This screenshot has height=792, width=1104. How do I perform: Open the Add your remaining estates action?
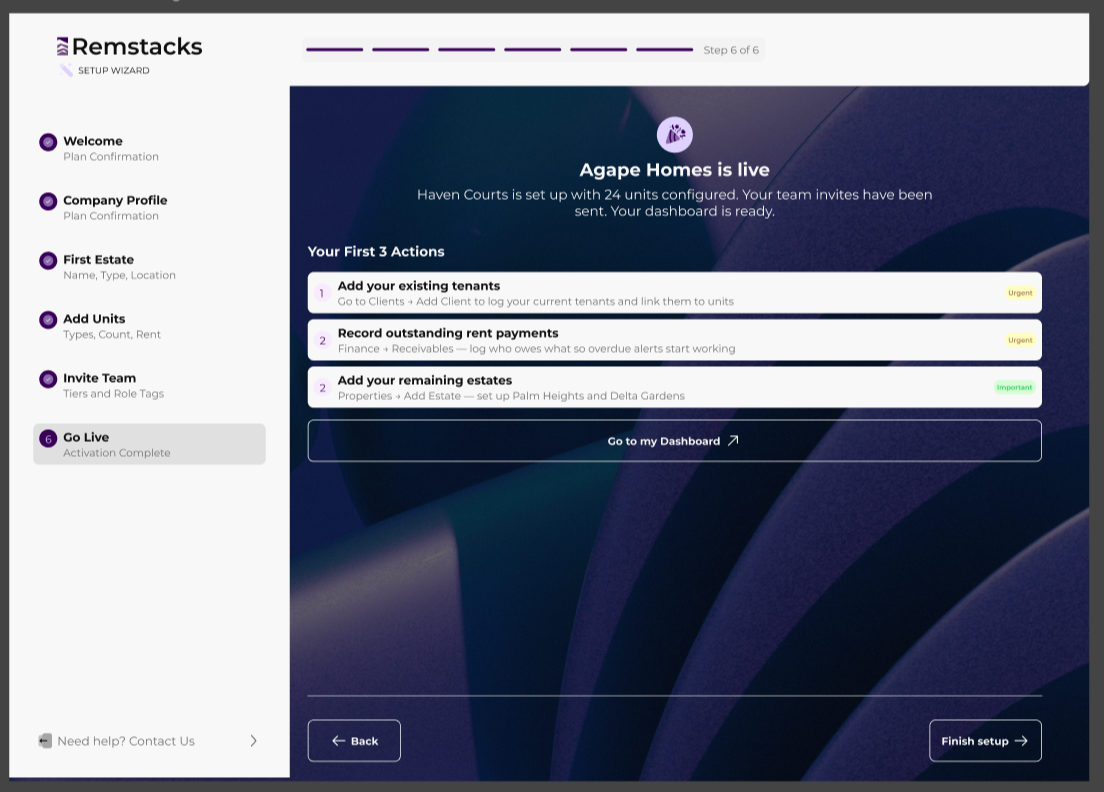675,387
